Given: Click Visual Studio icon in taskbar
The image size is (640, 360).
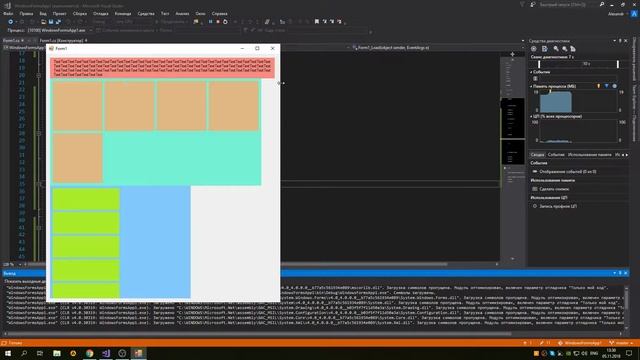Looking at the screenshot, I should coord(106,353).
